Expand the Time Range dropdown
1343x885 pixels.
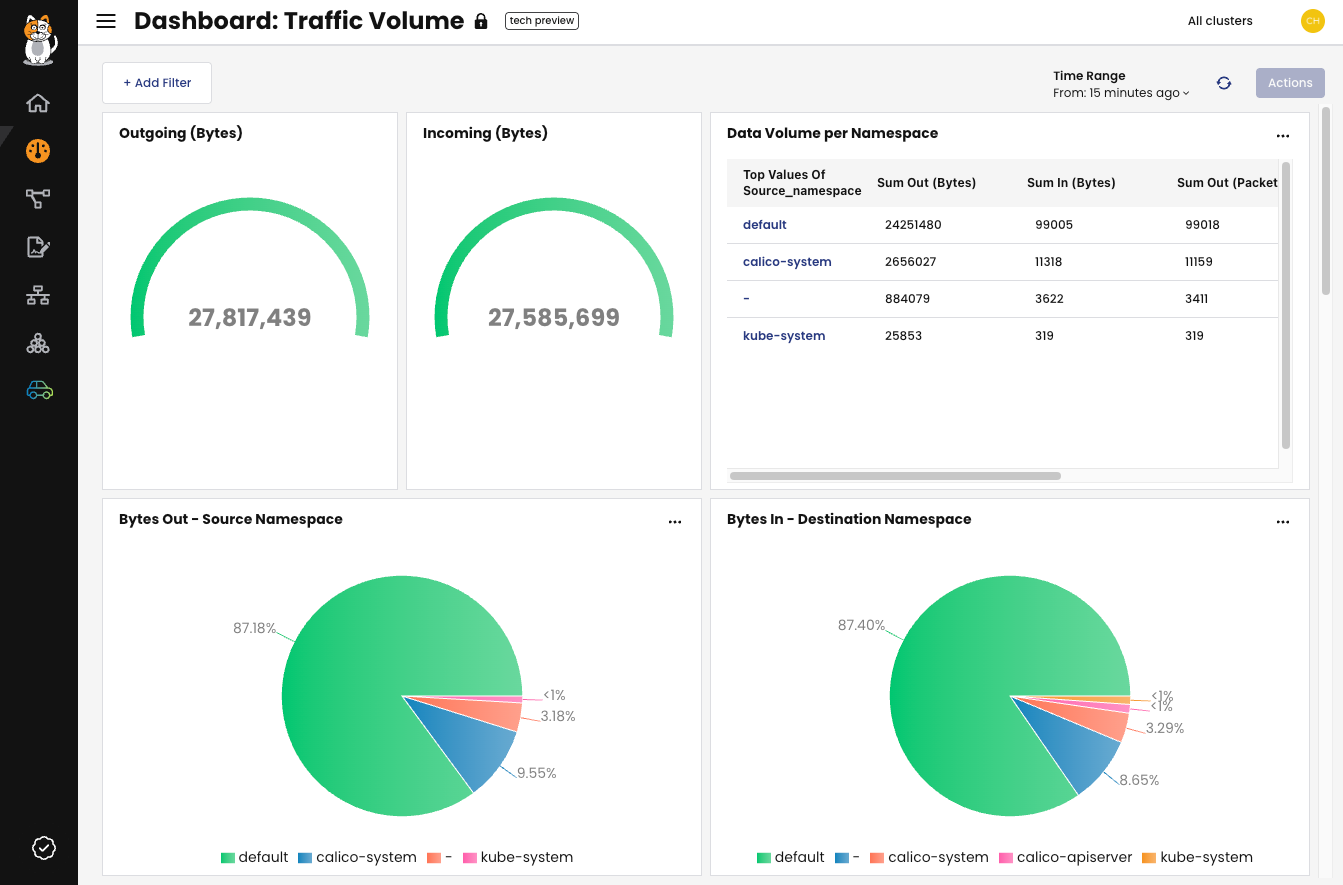click(1119, 92)
